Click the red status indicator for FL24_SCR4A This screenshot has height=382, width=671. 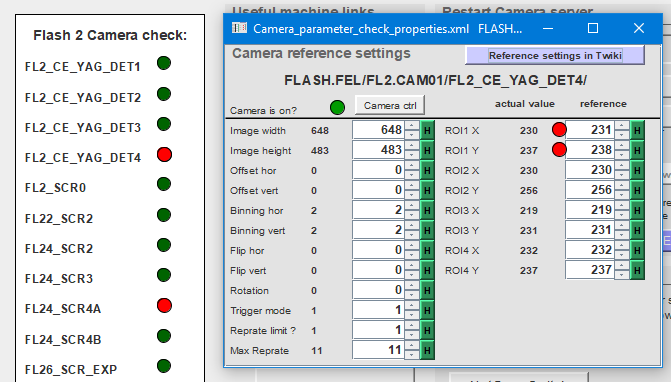(164, 305)
